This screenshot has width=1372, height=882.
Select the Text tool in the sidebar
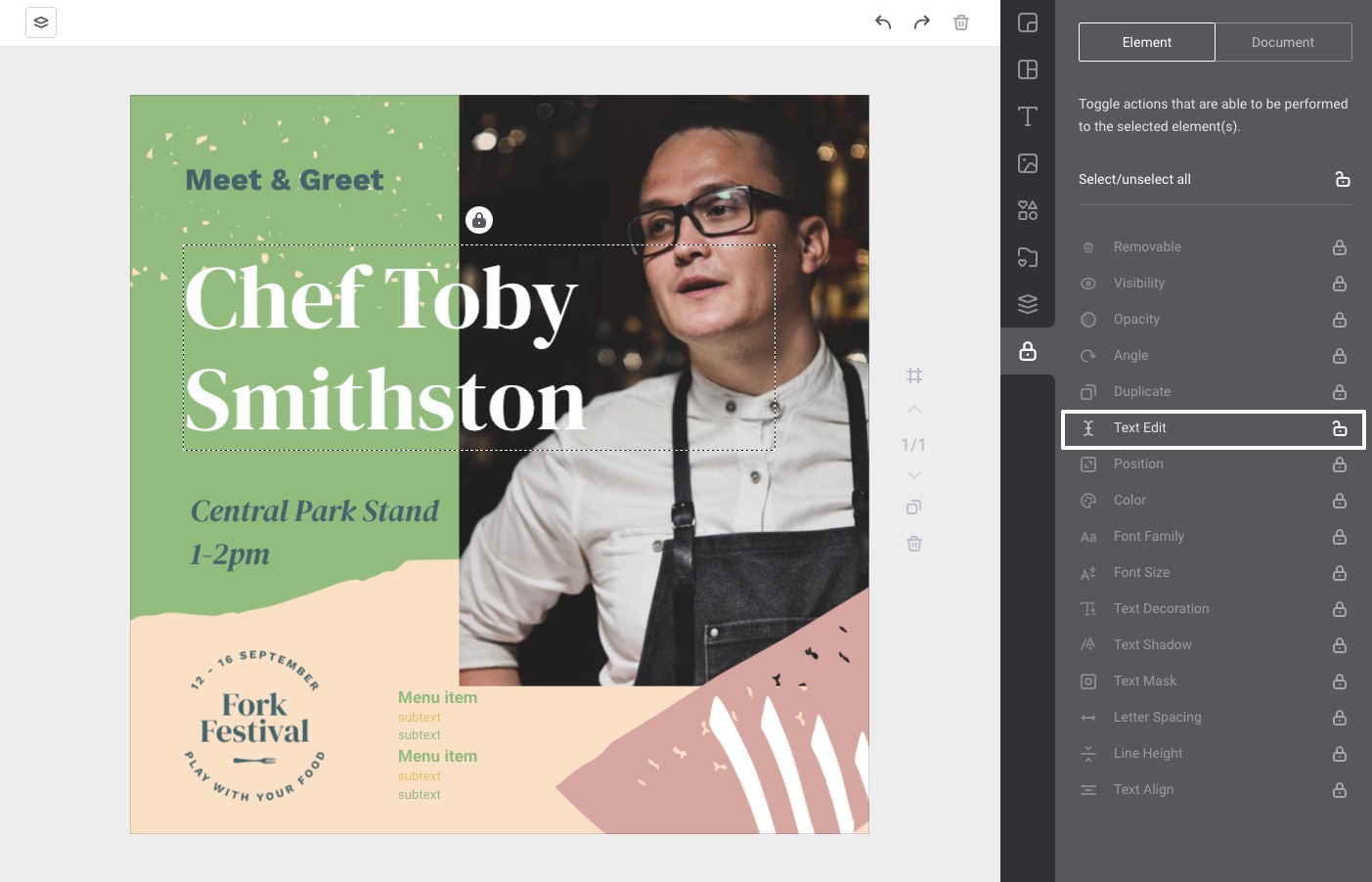pos(1028,115)
